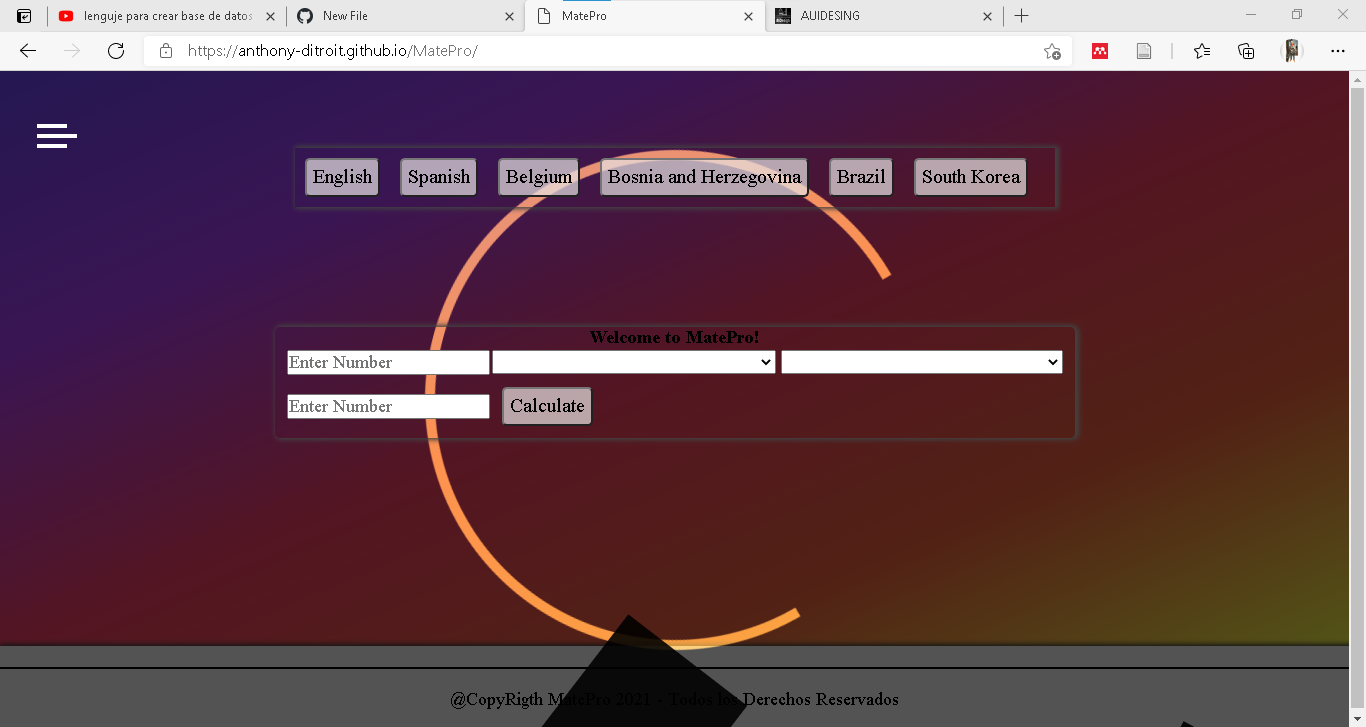The width and height of the screenshot is (1366, 727).
Task: Open the rightmost conversion dropdown
Action: 921,362
